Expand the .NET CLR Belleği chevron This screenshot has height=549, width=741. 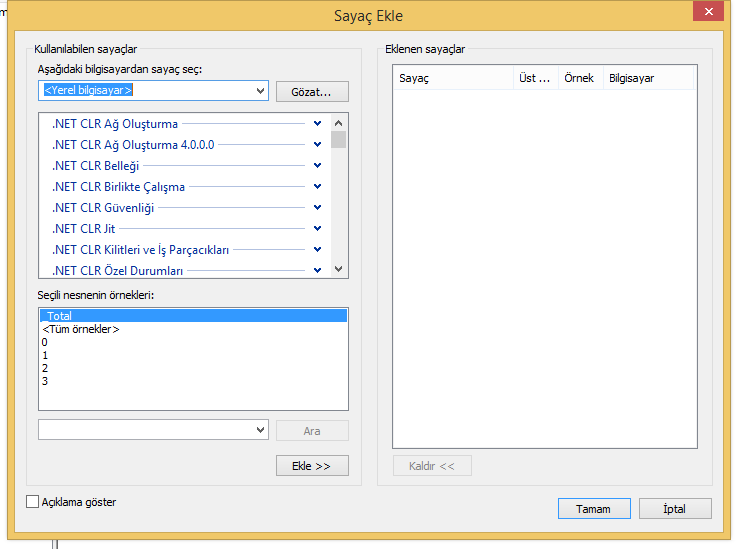tap(317, 166)
